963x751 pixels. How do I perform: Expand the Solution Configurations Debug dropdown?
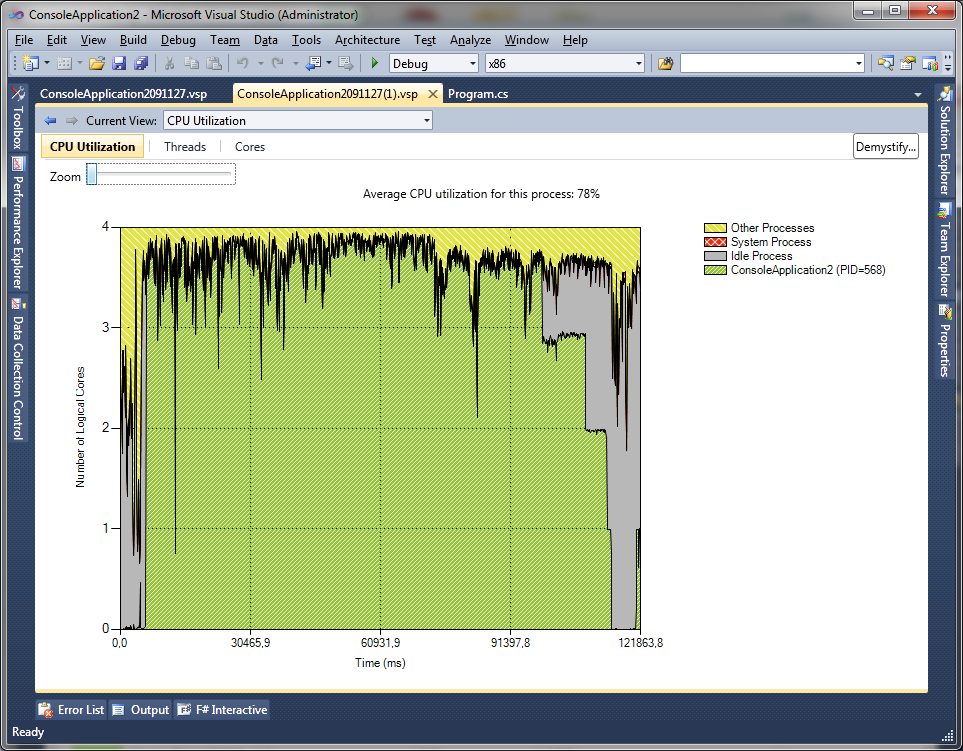[x=473, y=63]
